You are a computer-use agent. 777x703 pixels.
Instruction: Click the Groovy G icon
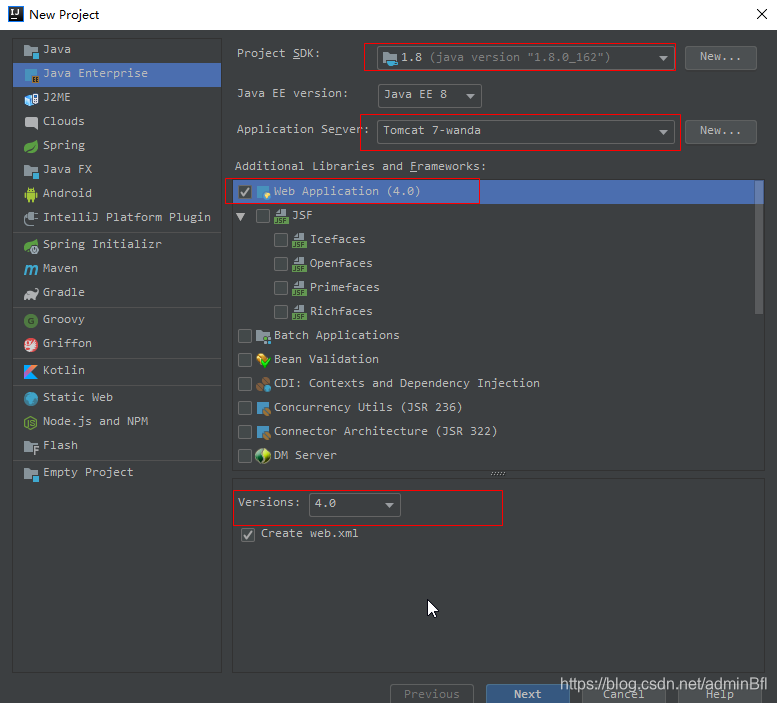click(x=31, y=321)
